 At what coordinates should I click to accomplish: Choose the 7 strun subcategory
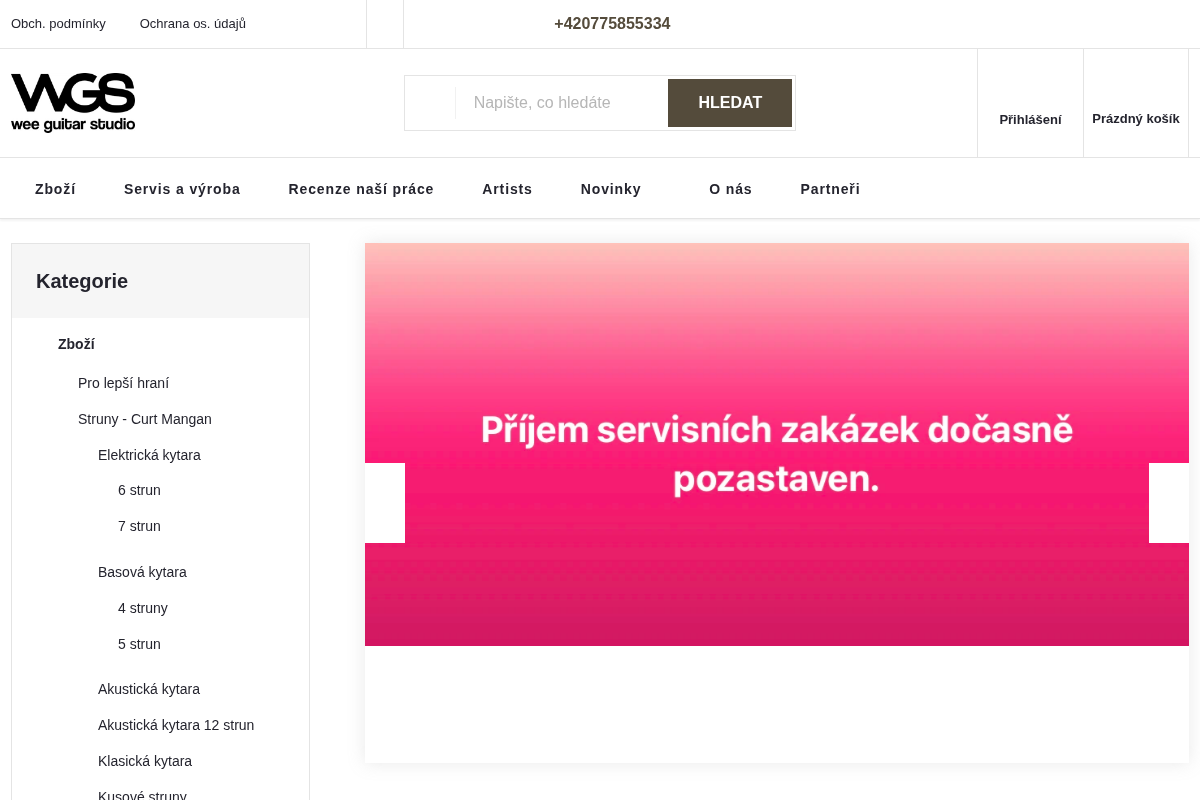[x=139, y=526]
